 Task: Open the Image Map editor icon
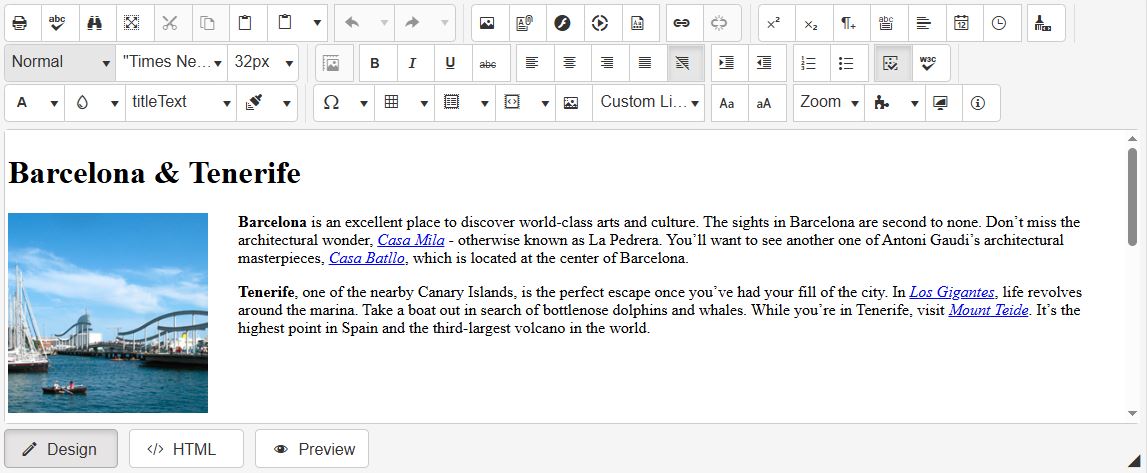(571, 103)
